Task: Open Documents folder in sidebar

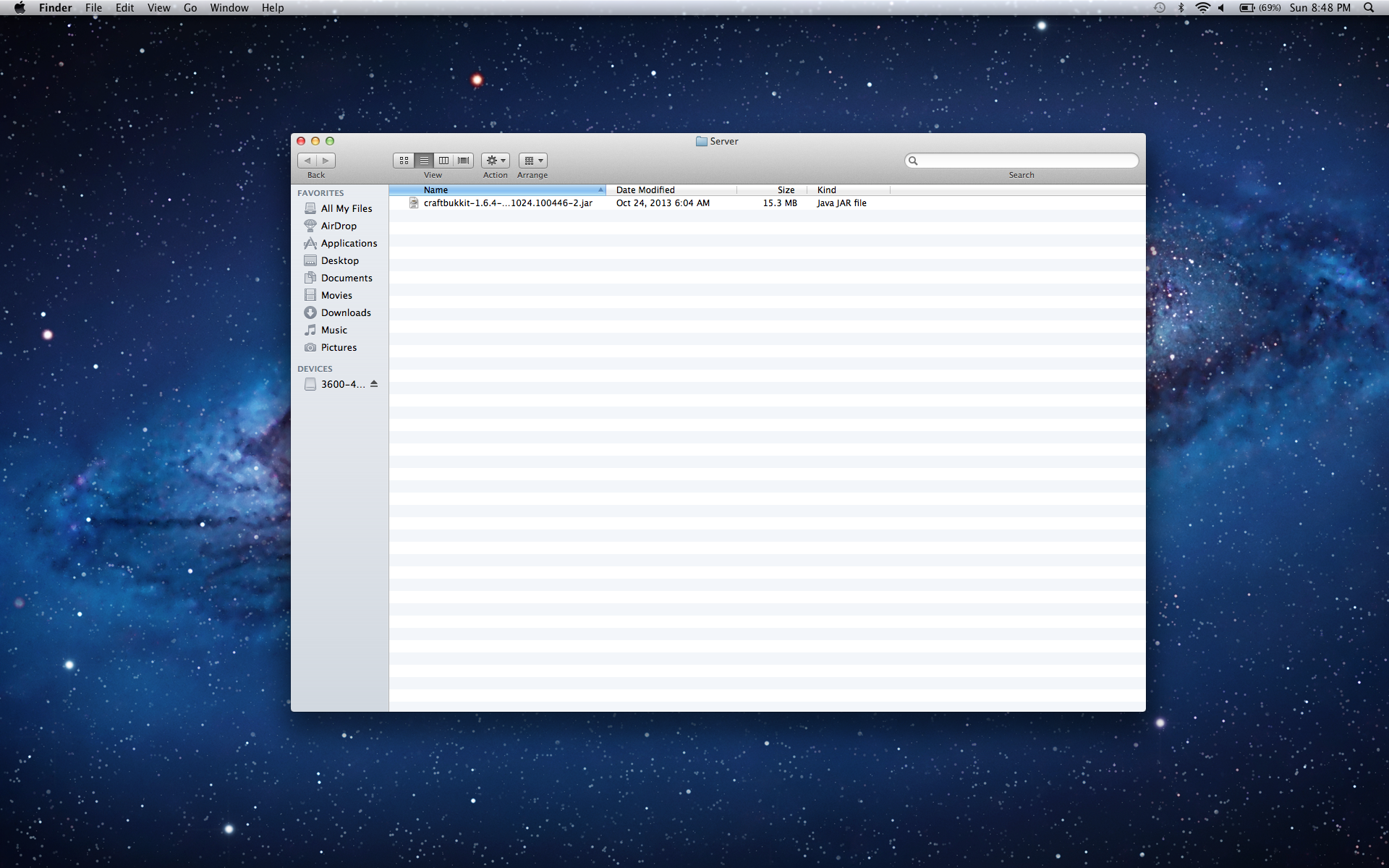Action: (x=339, y=278)
